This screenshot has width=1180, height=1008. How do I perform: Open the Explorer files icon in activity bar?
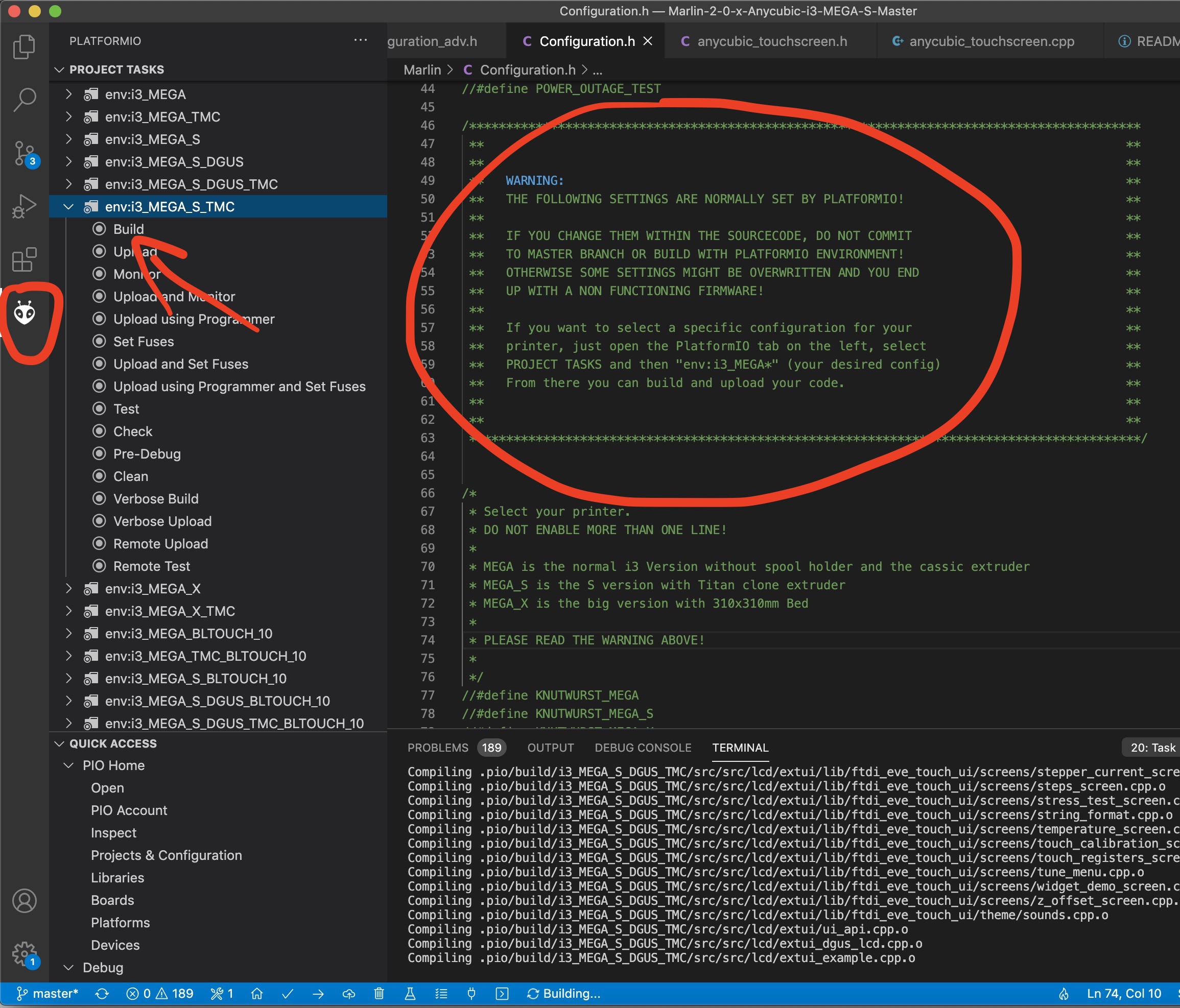pyautogui.click(x=24, y=46)
